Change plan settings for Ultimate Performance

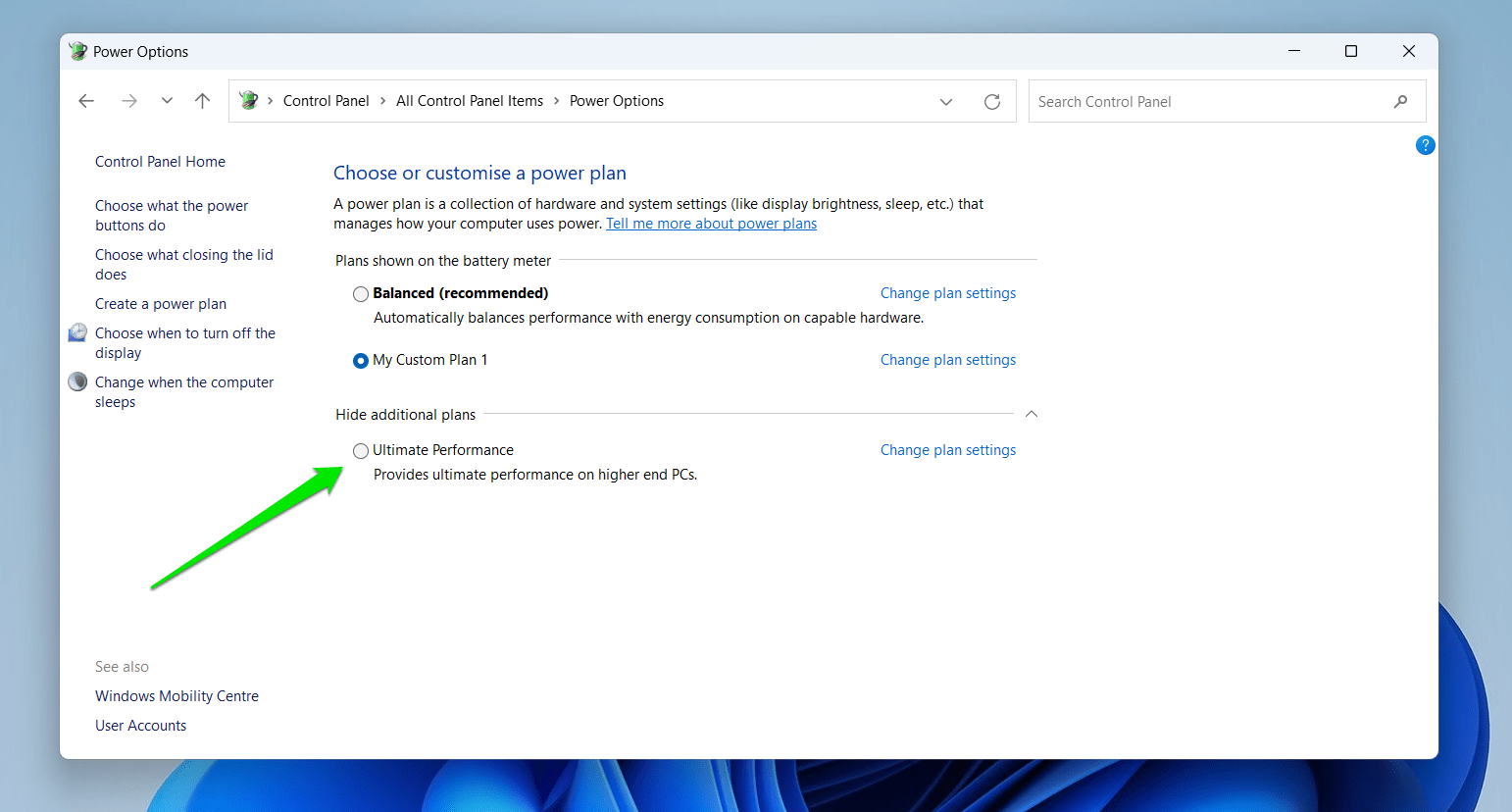pyautogui.click(x=947, y=450)
